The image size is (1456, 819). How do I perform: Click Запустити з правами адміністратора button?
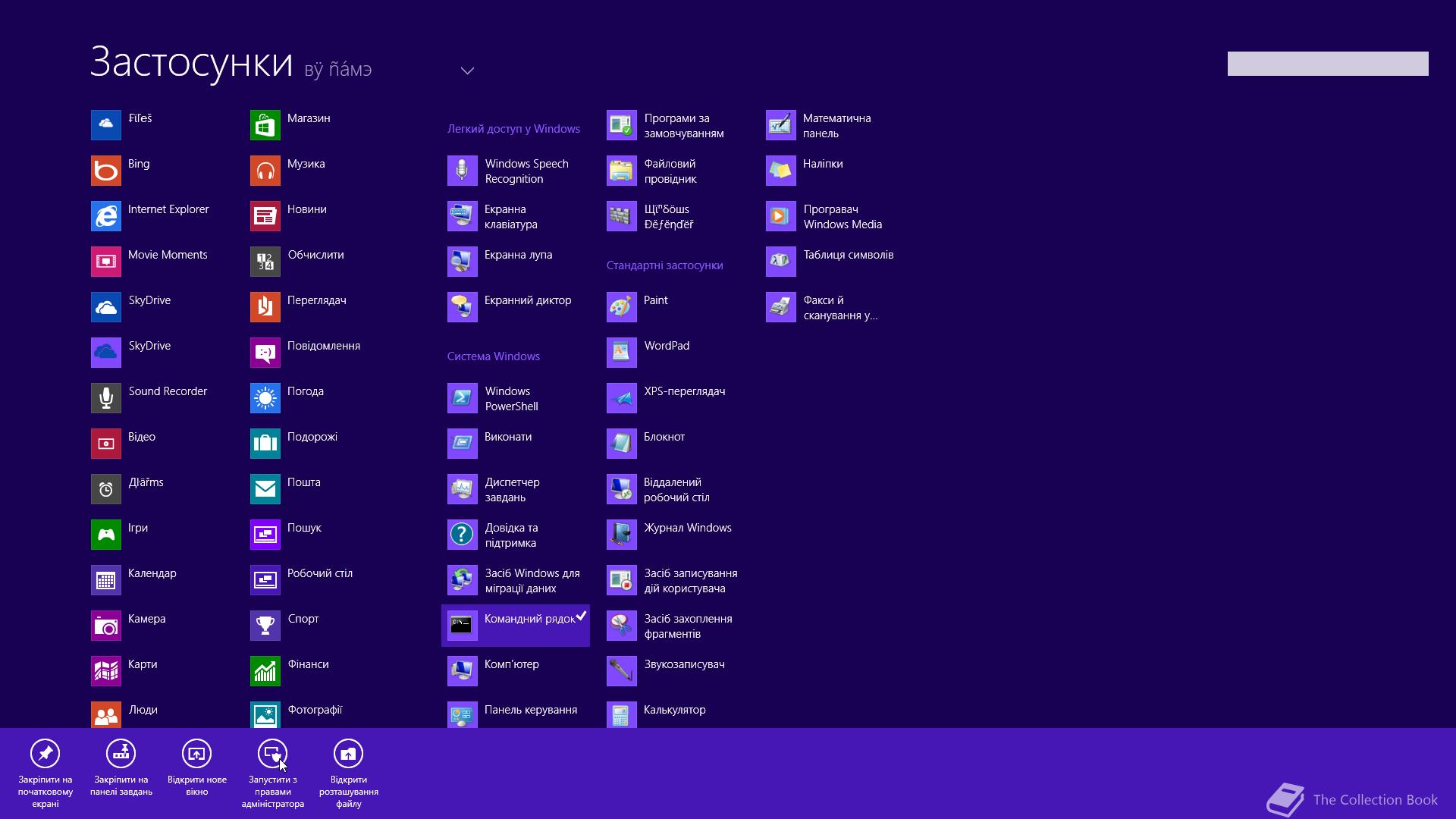pyautogui.click(x=273, y=773)
